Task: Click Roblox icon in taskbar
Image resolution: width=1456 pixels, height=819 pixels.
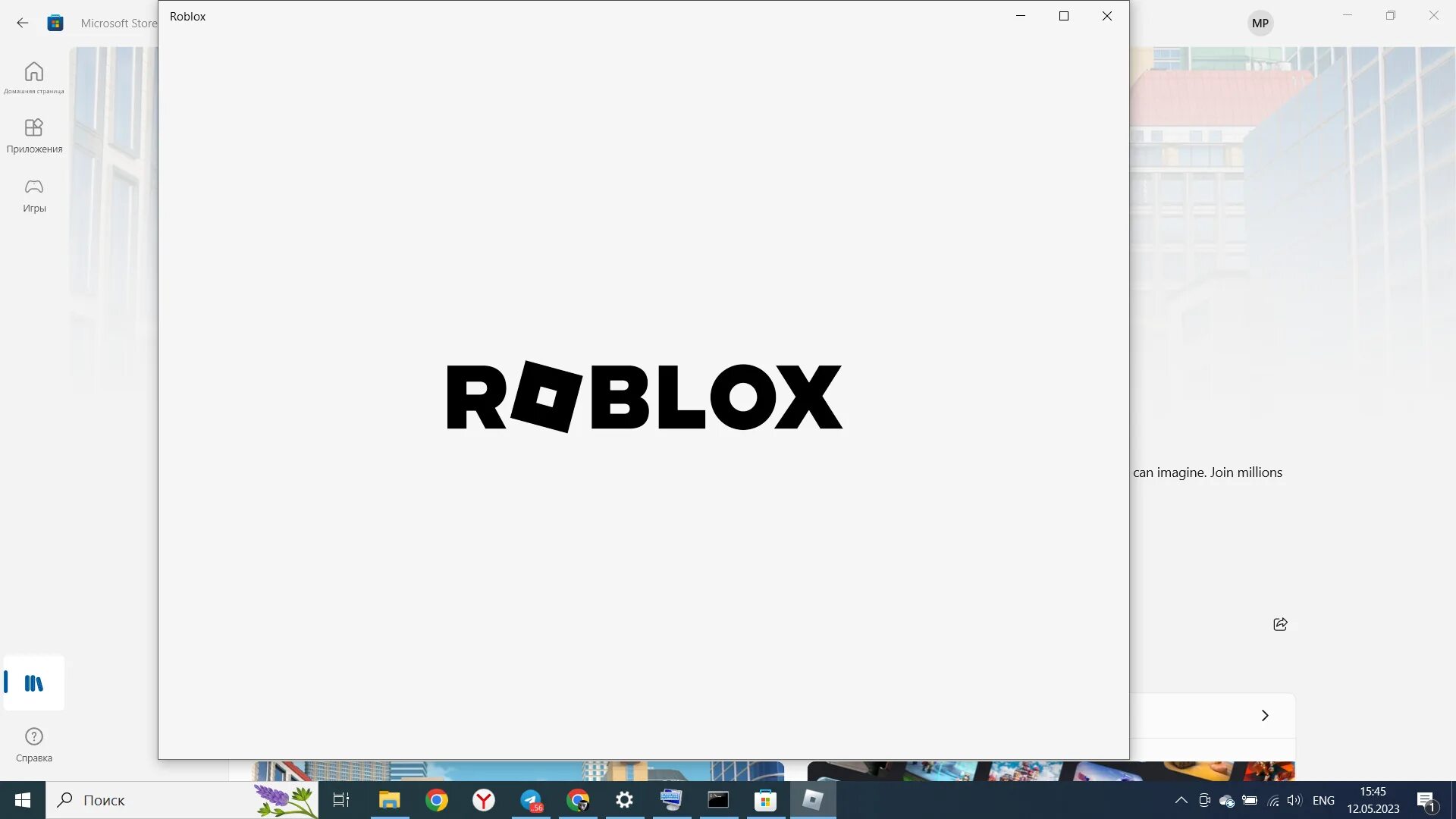Action: coord(812,800)
